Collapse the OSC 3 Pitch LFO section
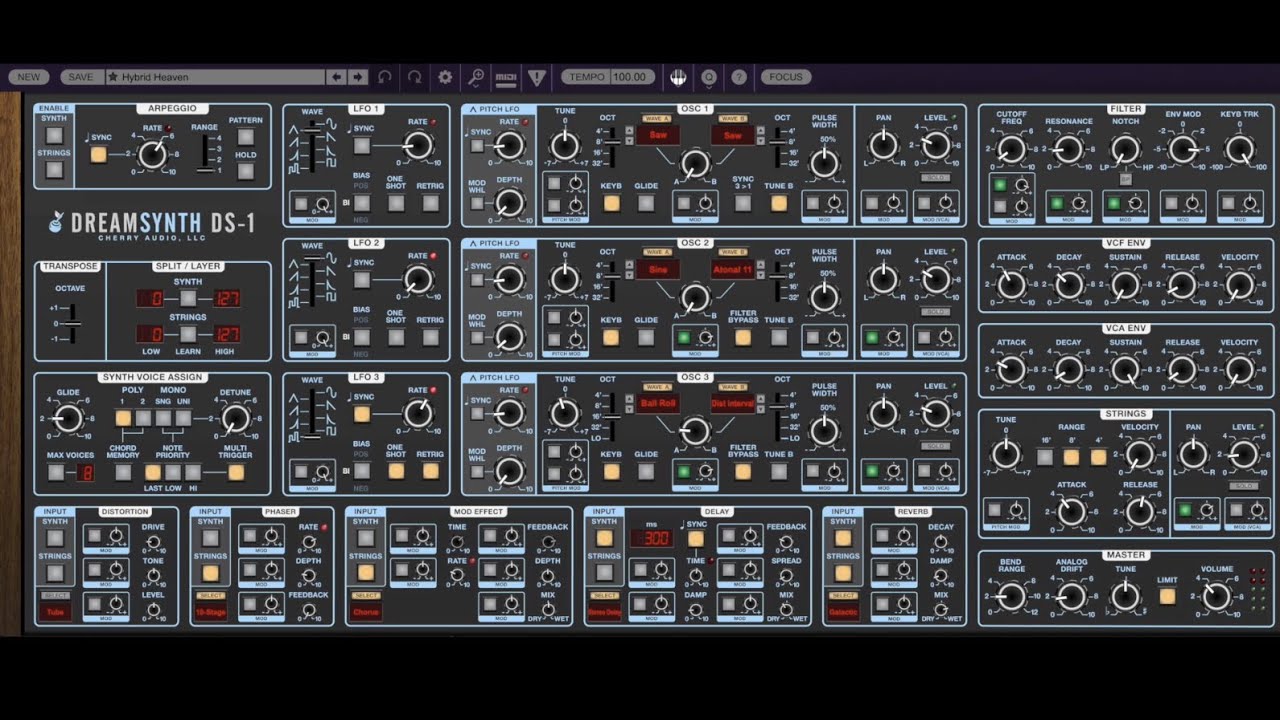The height and width of the screenshot is (720, 1280). coord(471,377)
